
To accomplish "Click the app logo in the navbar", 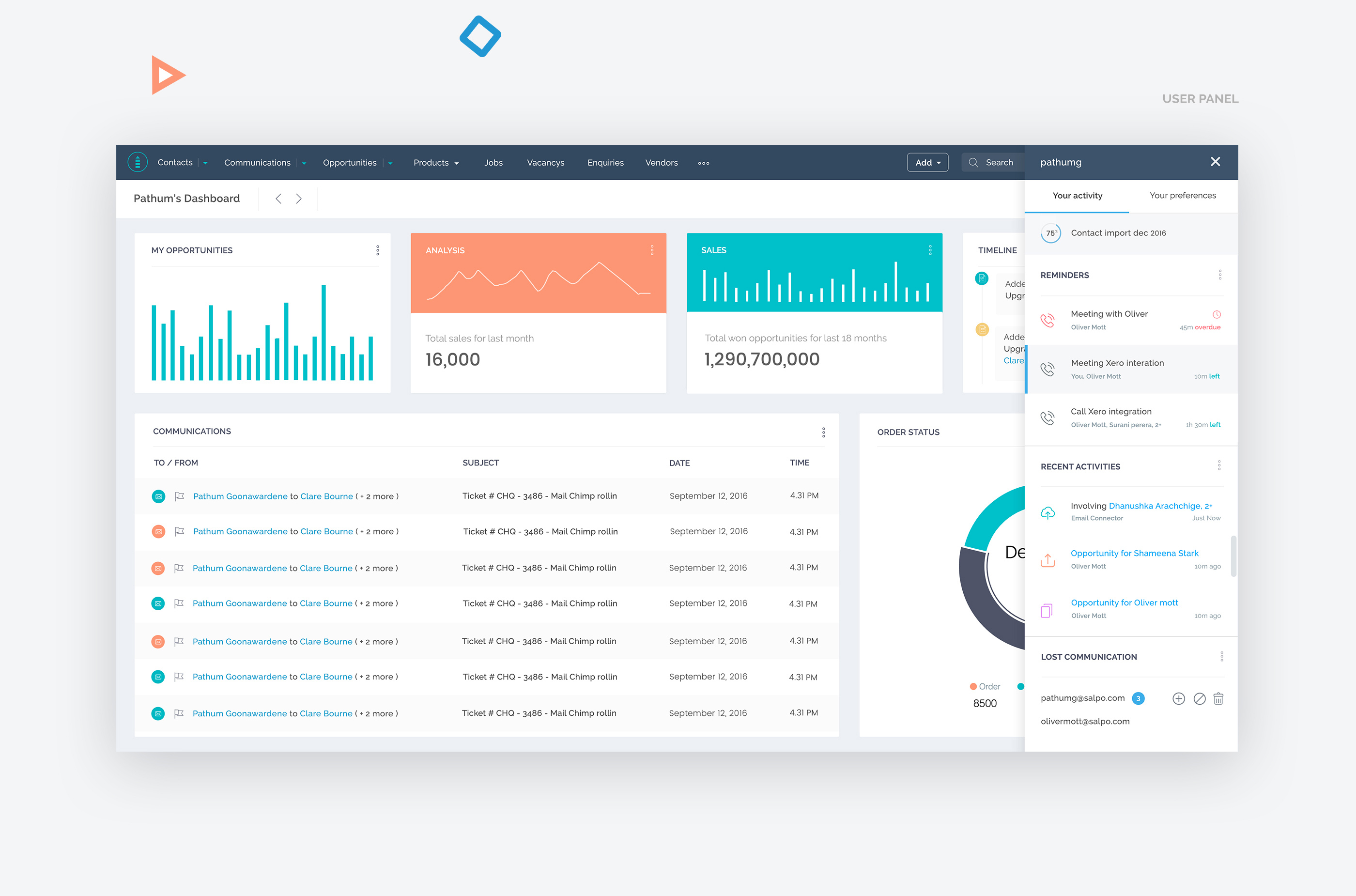I will pyautogui.click(x=138, y=162).
